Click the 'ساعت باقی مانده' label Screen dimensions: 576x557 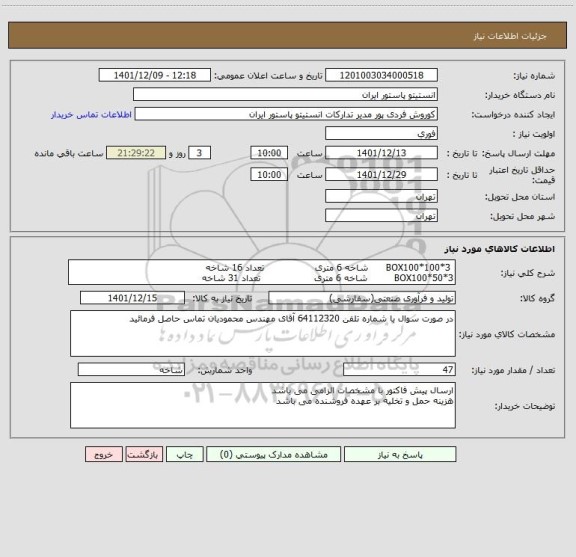69,153
